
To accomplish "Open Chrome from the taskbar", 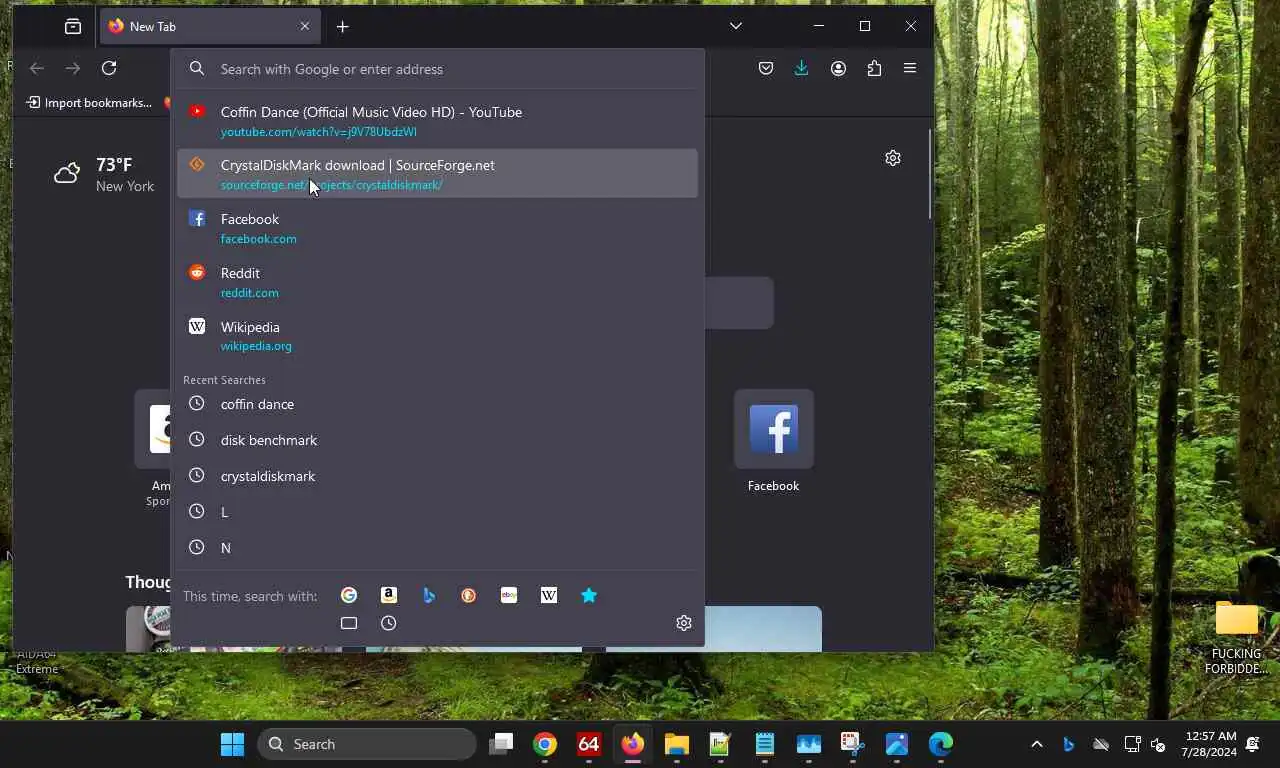I will tap(545, 744).
